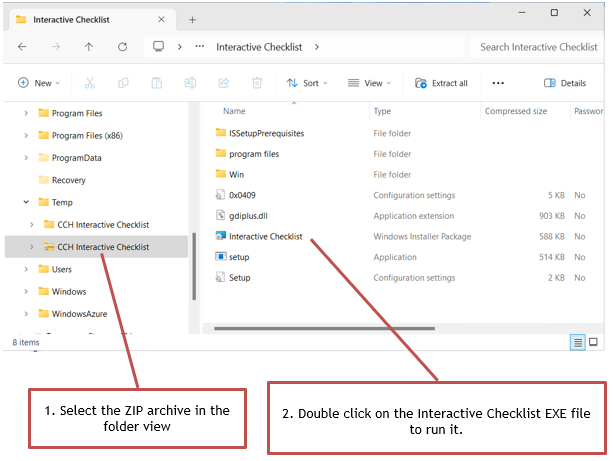Go up one folder level
The width and height of the screenshot is (613, 461).
coord(89,47)
